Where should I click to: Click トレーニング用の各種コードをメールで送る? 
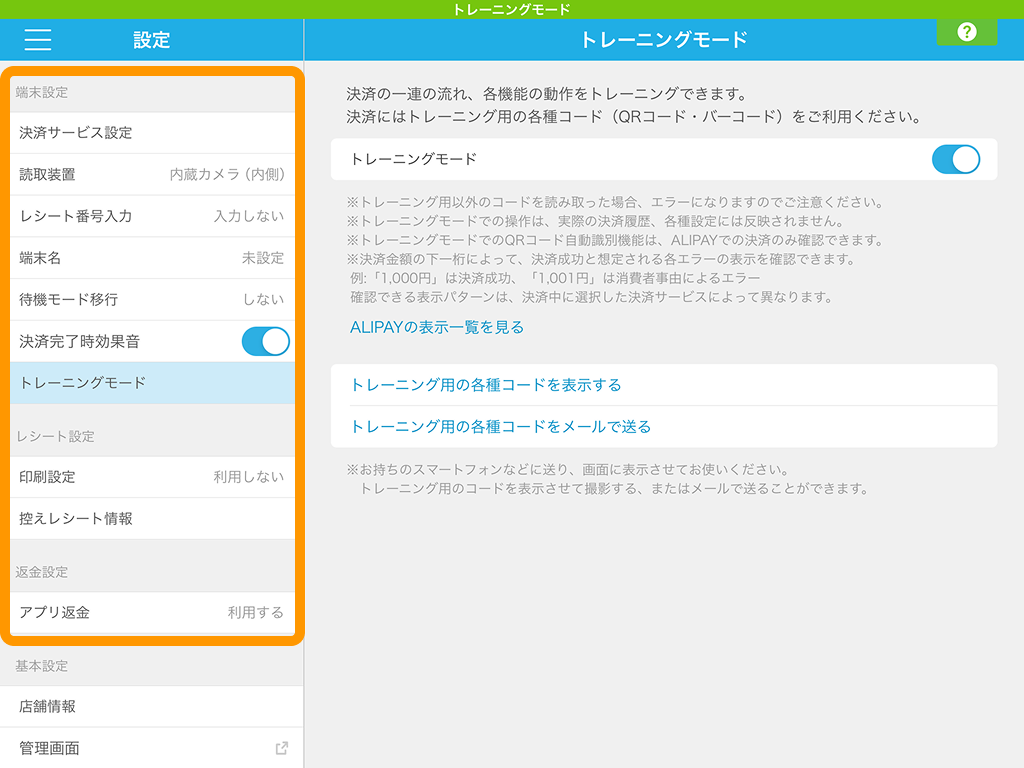point(501,427)
